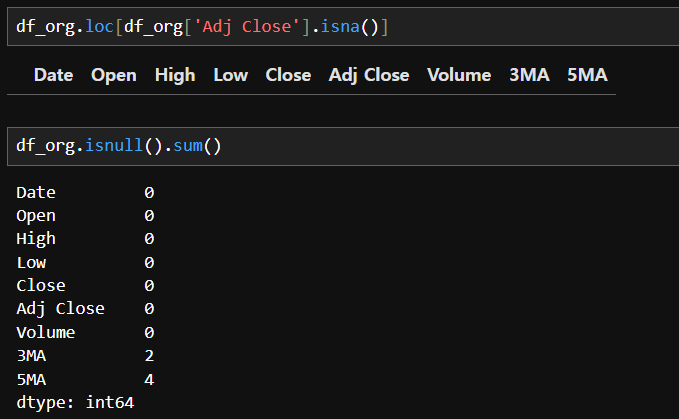The image size is (679, 419).
Task: Click the Volume output row label
Action: point(46,333)
